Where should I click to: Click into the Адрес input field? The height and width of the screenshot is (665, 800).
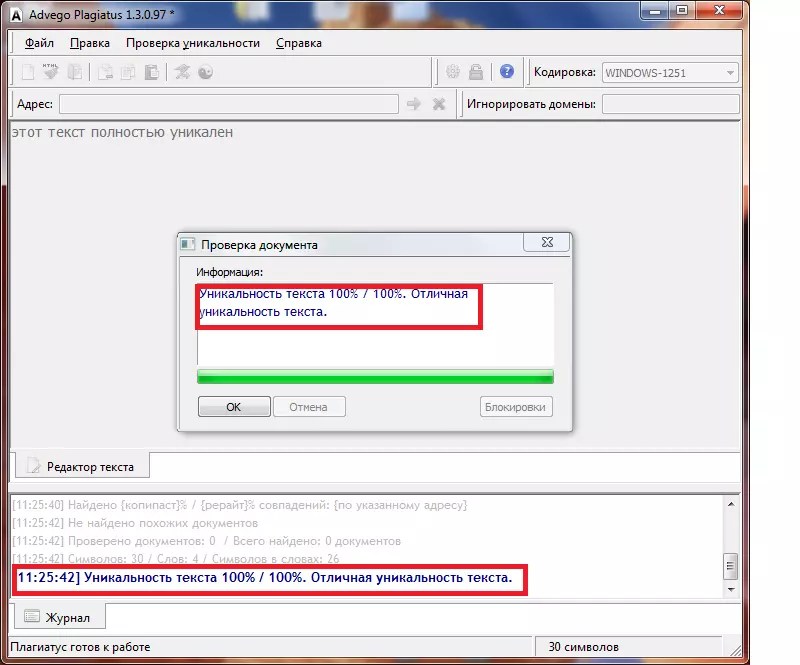229,104
